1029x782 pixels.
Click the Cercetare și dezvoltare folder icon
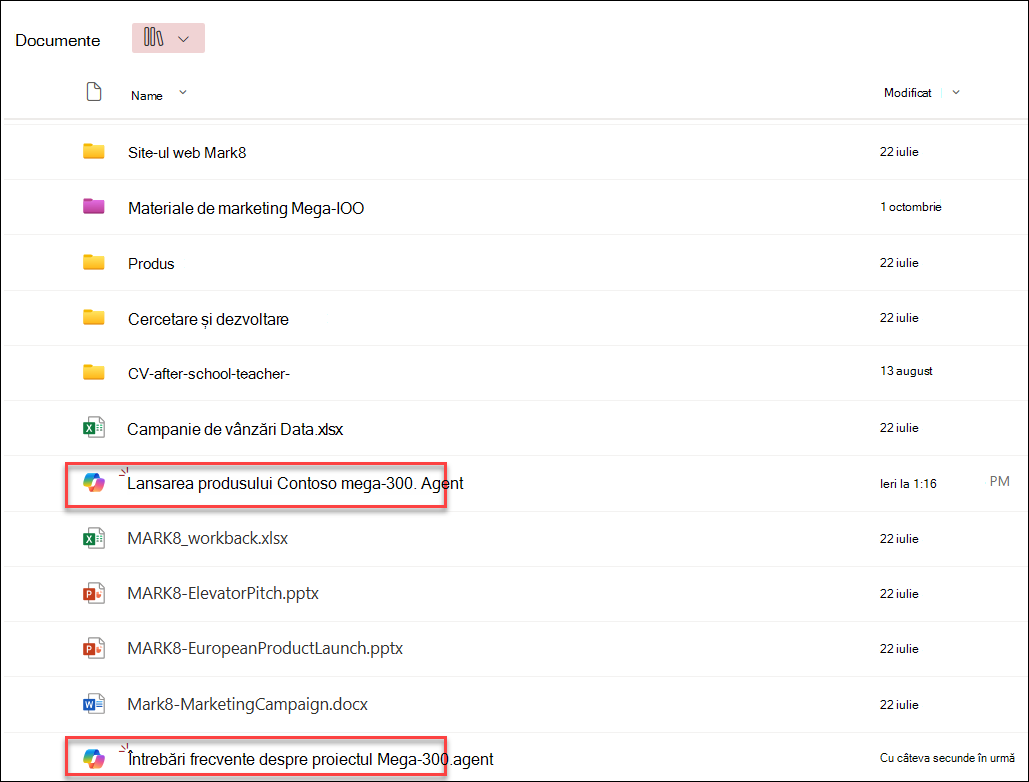pos(94,318)
